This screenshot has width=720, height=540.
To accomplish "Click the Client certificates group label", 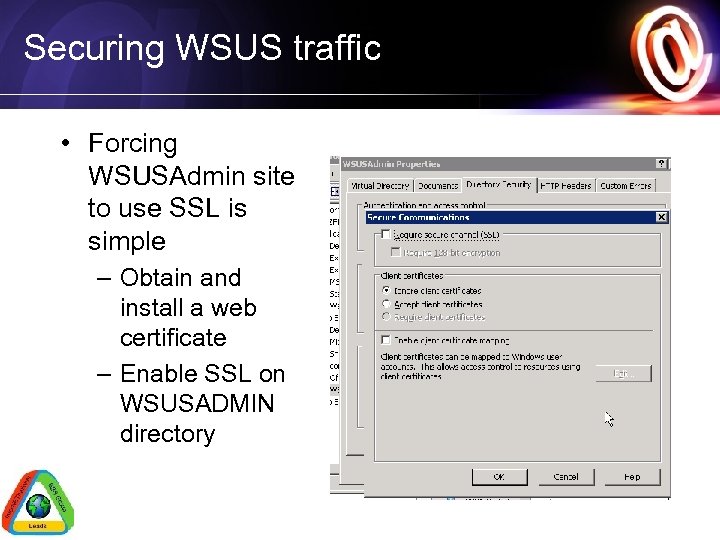I will tap(412, 276).
